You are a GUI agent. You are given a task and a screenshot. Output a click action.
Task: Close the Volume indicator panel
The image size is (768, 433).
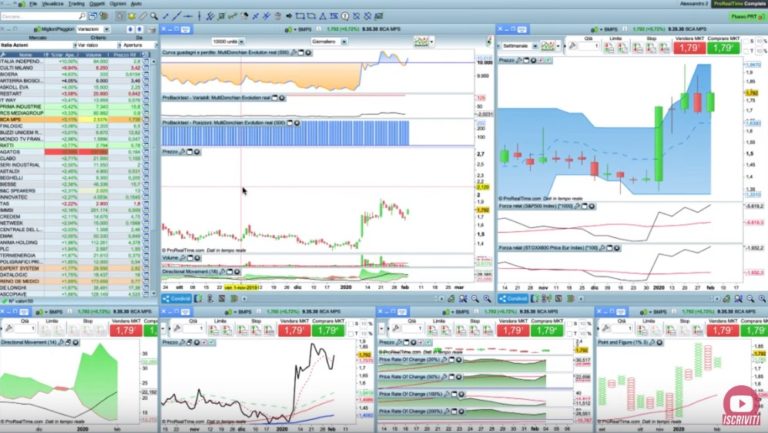click(197, 258)
